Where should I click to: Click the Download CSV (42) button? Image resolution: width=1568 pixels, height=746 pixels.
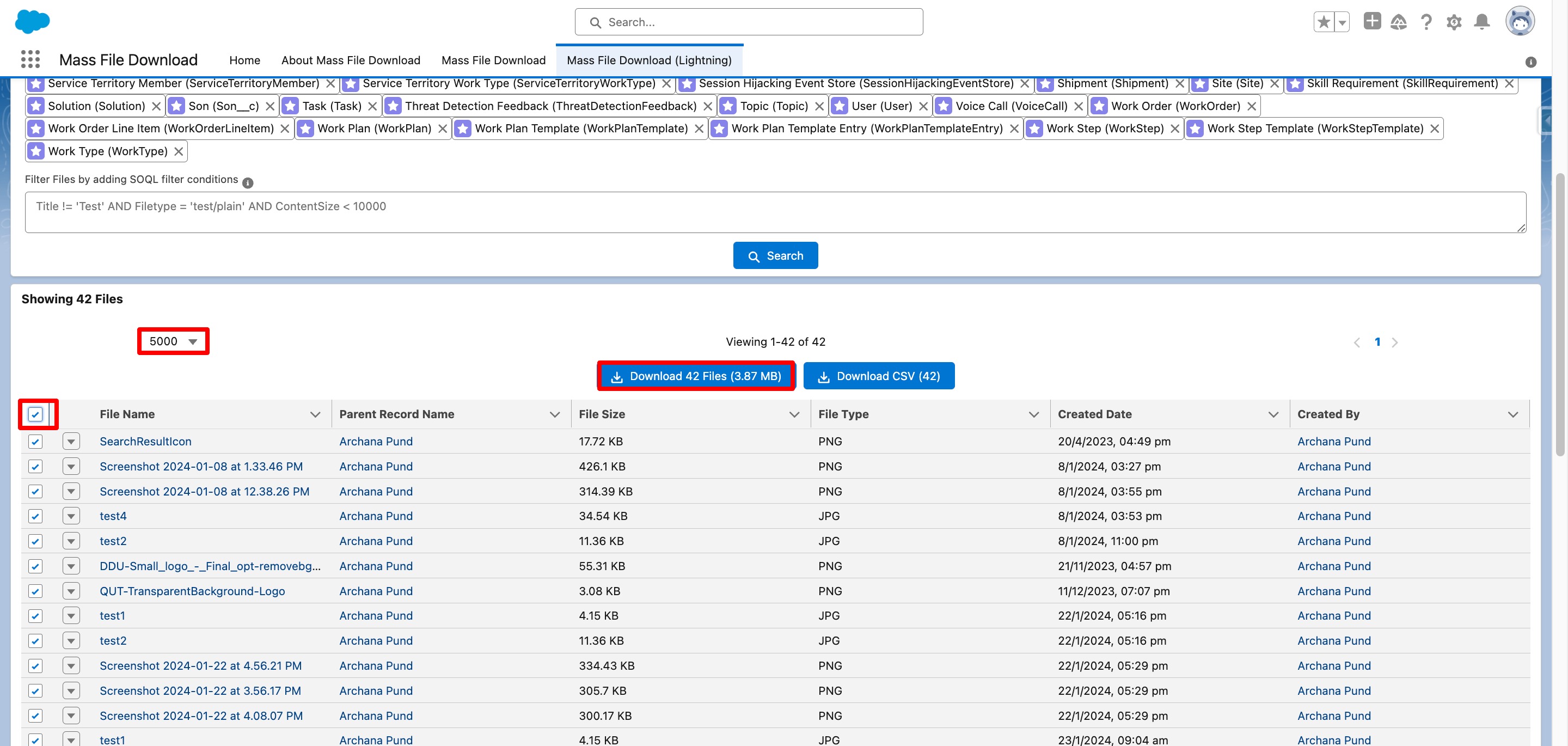[x=879, y=376]
